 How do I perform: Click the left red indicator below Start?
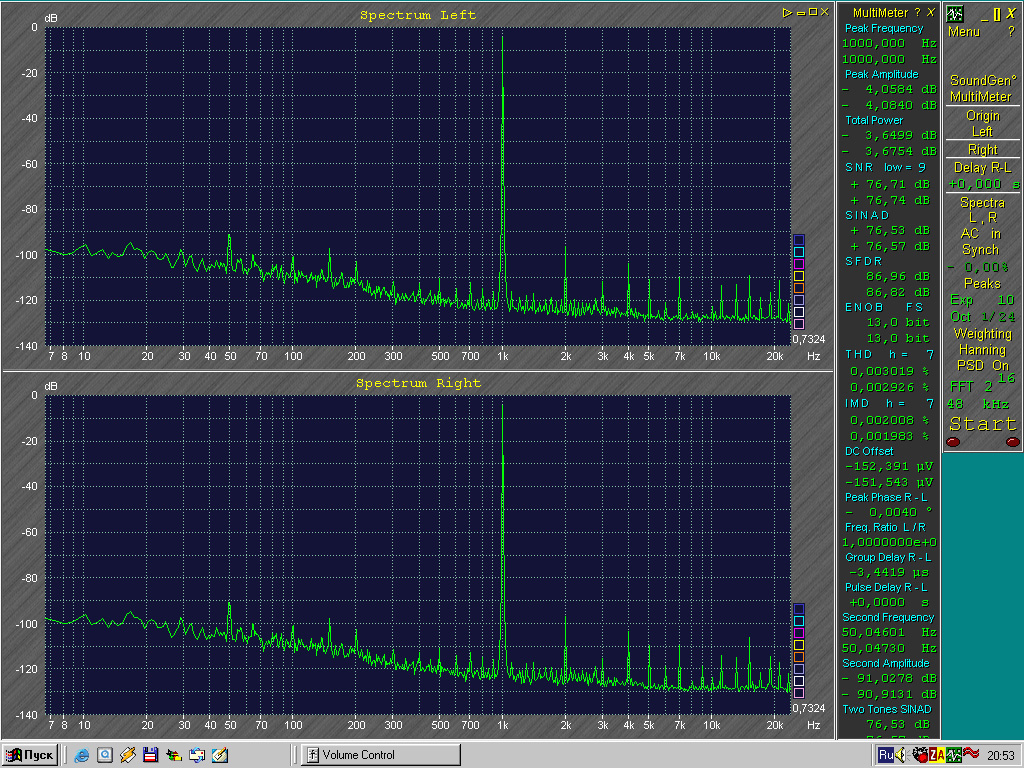pos(953,441)
